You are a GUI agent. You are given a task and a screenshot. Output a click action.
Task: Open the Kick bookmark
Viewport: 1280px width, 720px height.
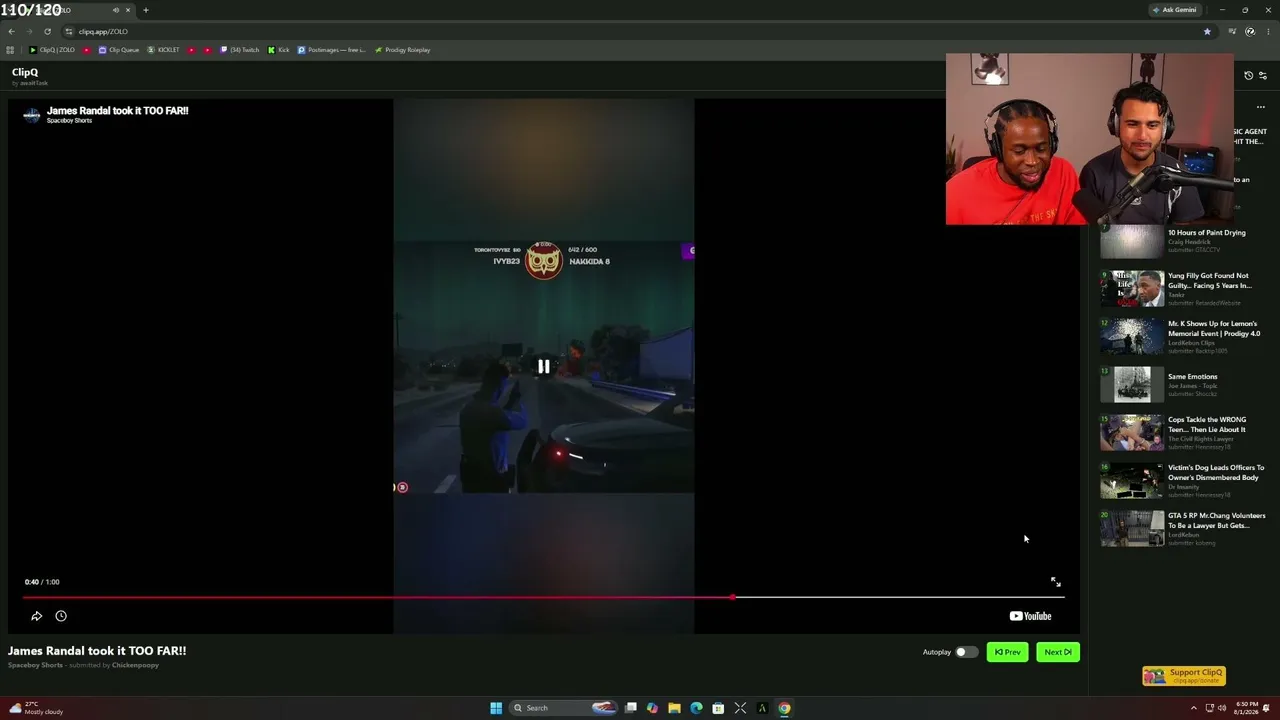[279, 50]
